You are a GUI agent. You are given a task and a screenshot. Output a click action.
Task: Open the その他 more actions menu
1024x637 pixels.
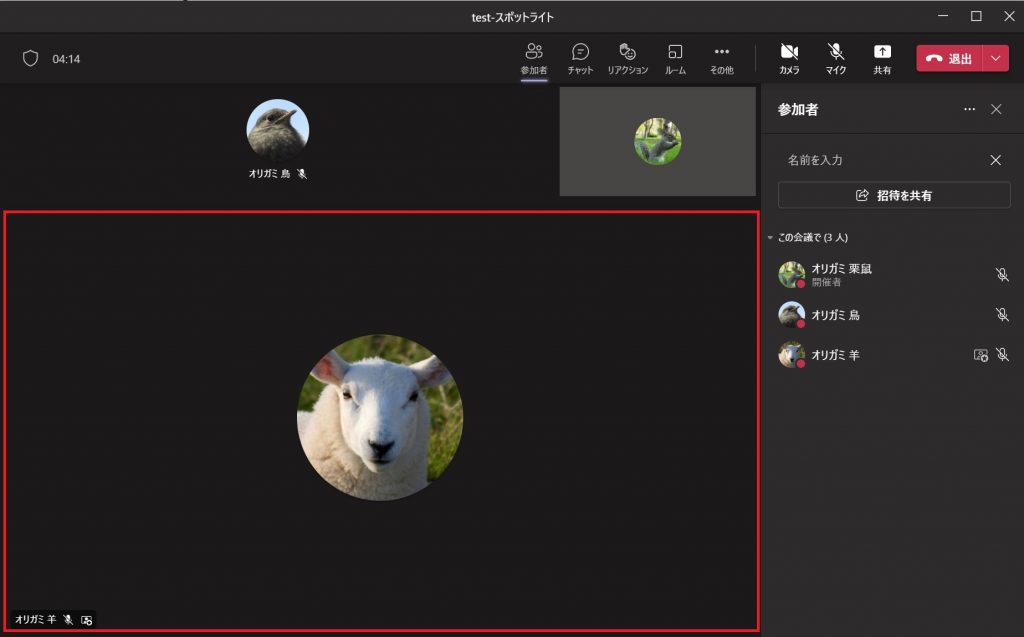pyautogui.click(x=722, y=59)
